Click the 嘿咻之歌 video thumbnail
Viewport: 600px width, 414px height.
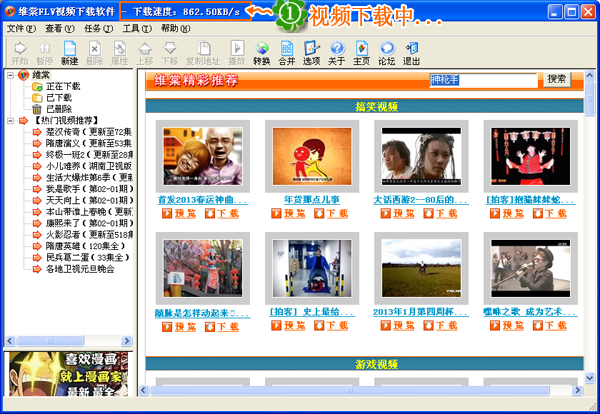pyautogui.click(x=531, y=269)
